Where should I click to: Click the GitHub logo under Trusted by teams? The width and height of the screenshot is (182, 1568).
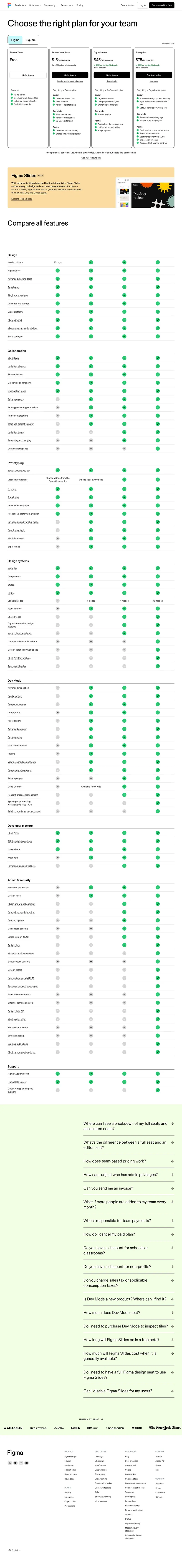(75, 1427)
